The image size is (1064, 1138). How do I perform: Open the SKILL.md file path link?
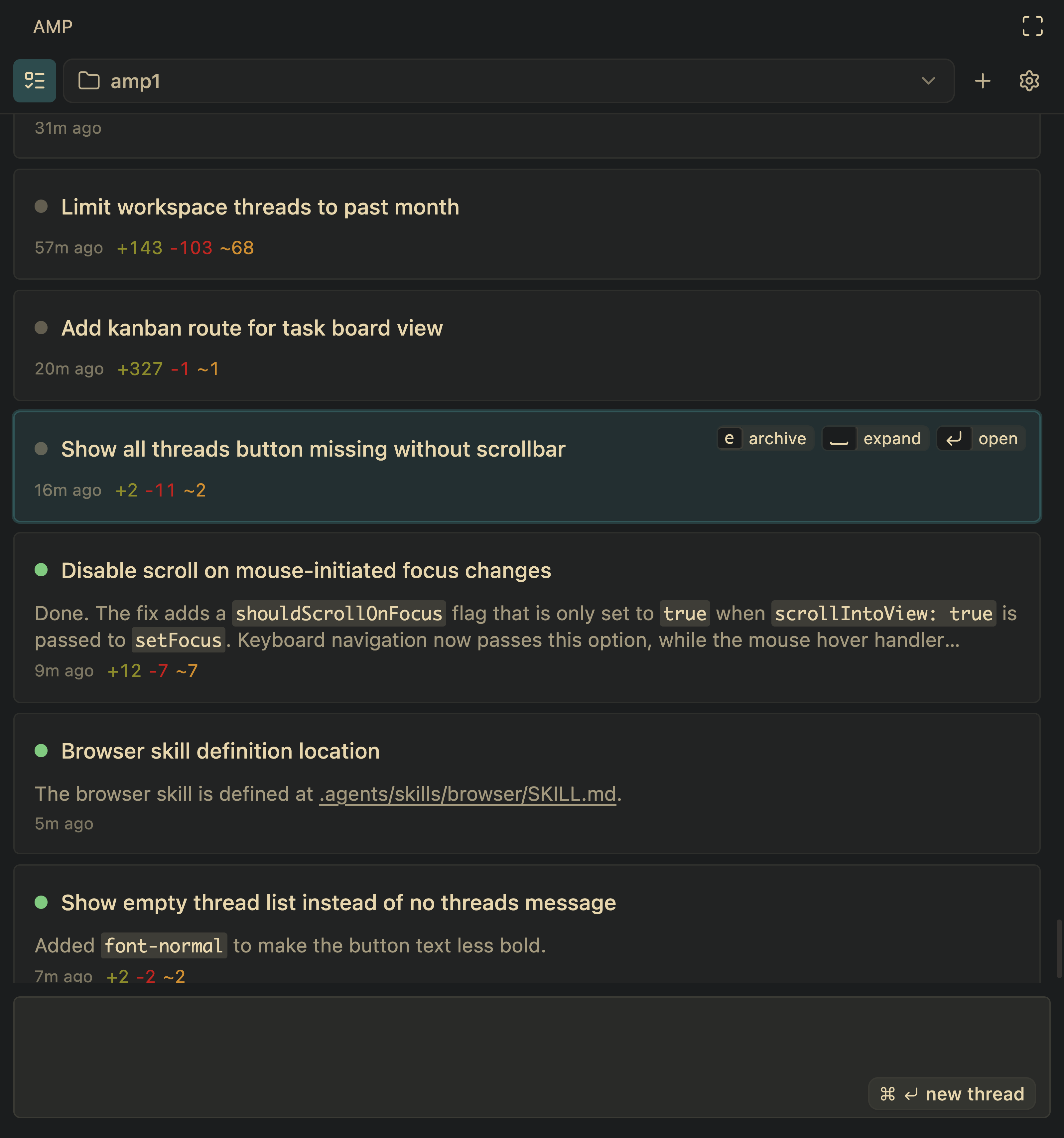point(467,794)
